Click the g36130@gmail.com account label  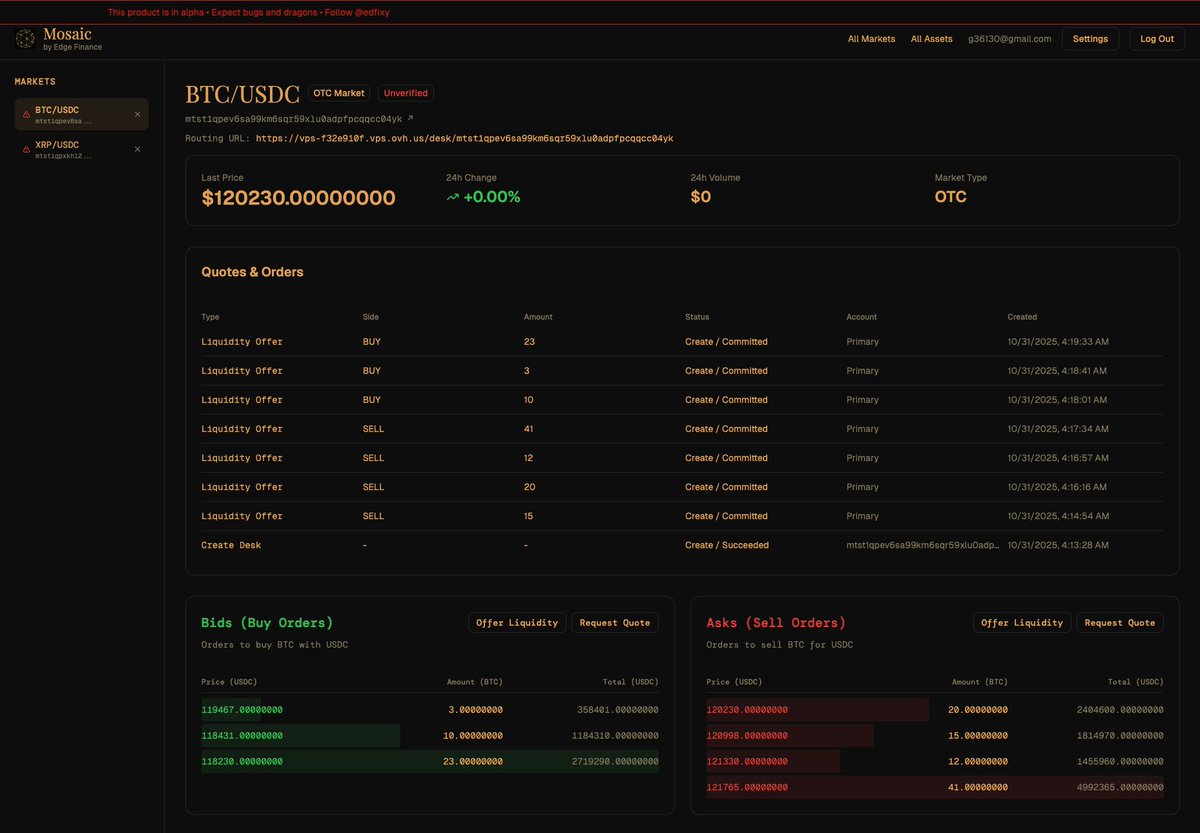pos(1009,39)
